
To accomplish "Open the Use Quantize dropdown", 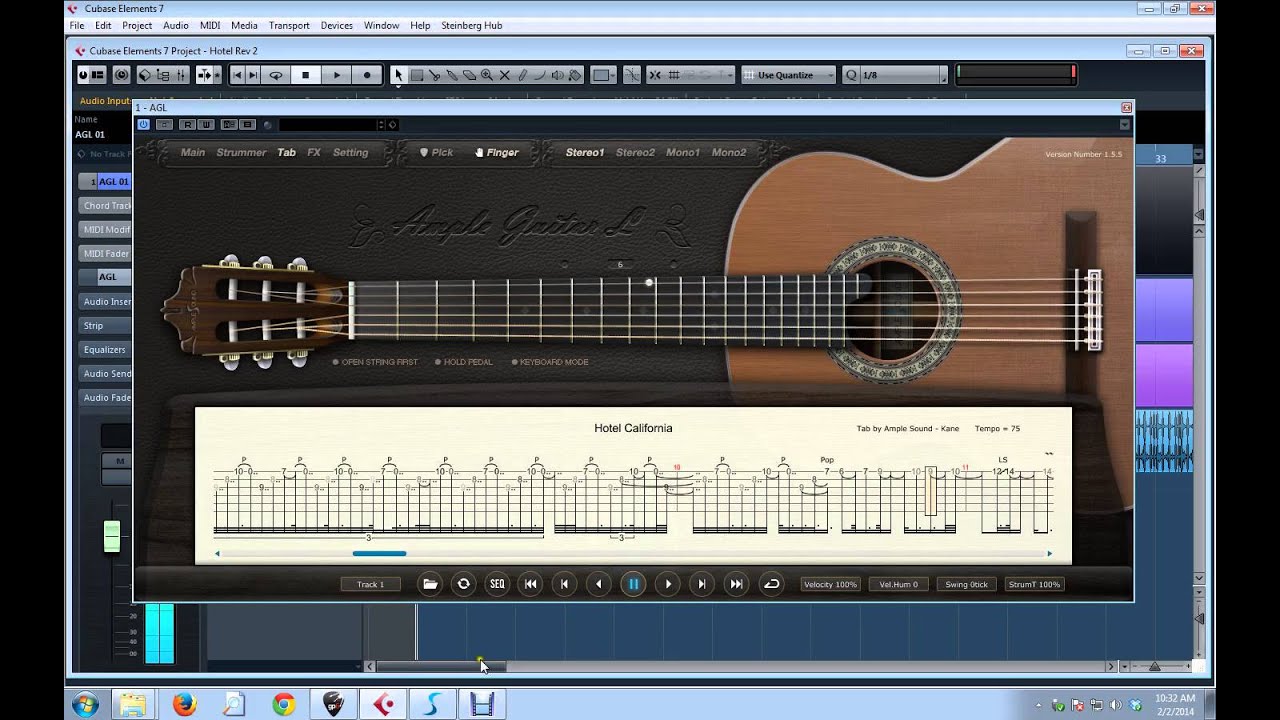I will click(788, 75).
